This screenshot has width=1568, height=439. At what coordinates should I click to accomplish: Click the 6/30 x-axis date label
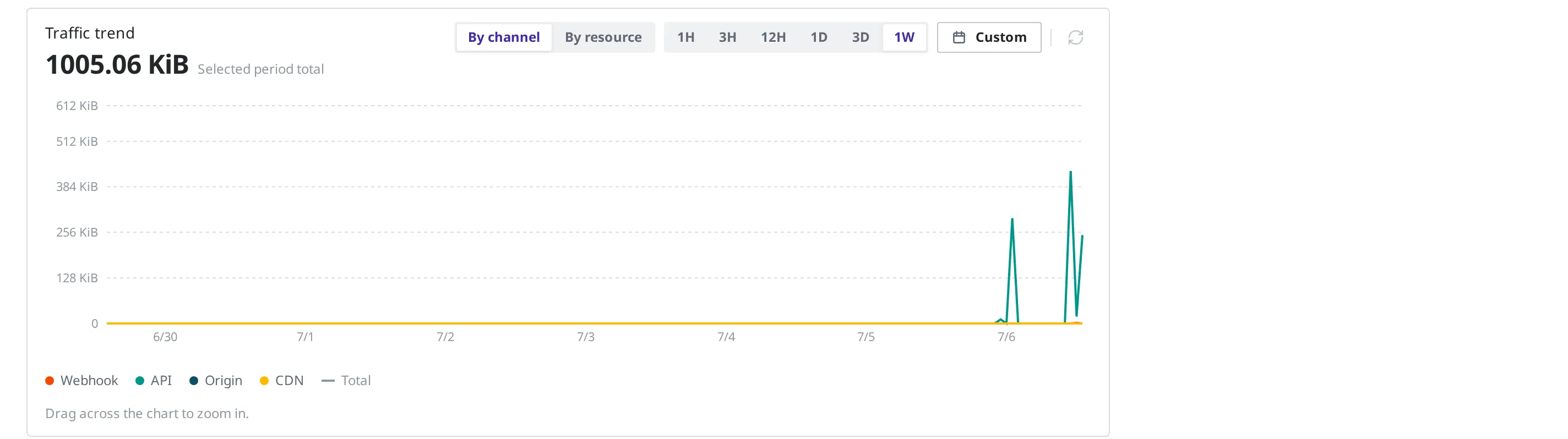point(165,337)
